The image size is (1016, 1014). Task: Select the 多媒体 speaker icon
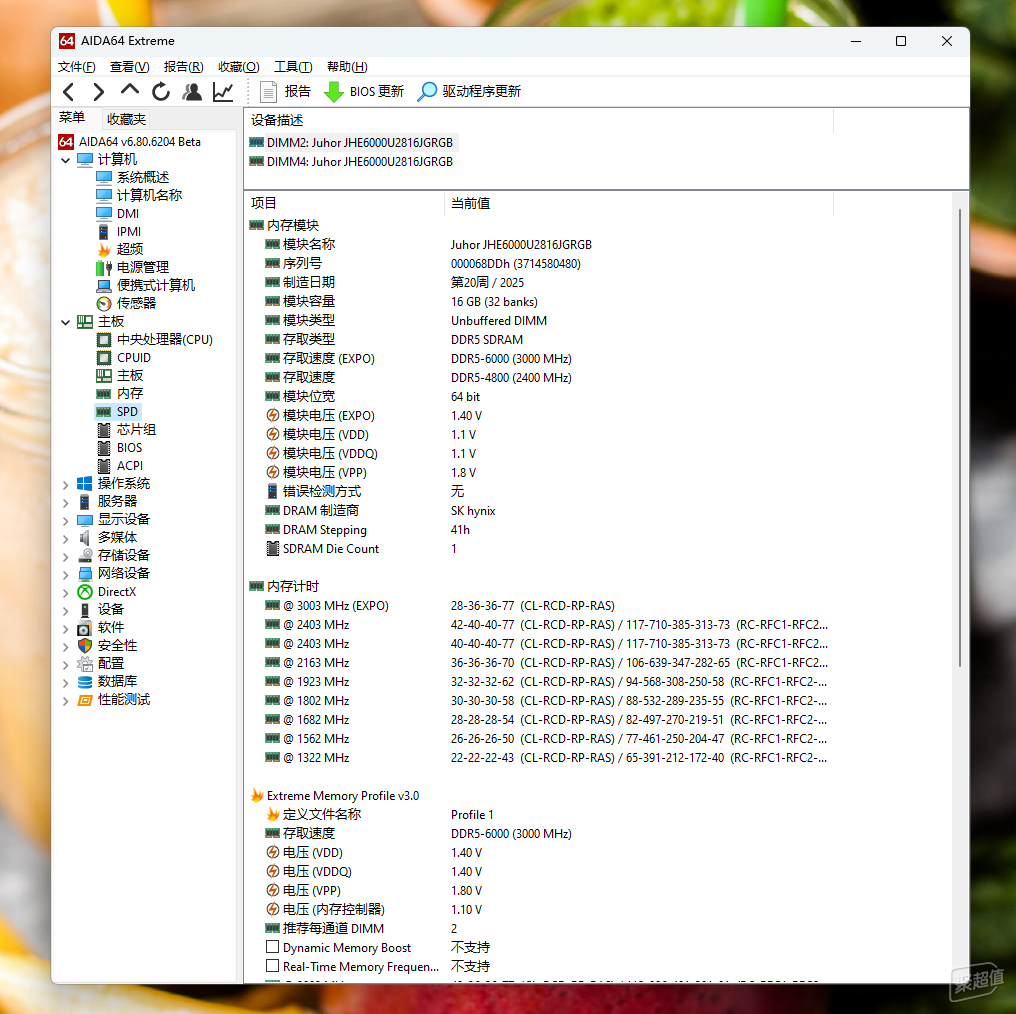pos(84,538)
